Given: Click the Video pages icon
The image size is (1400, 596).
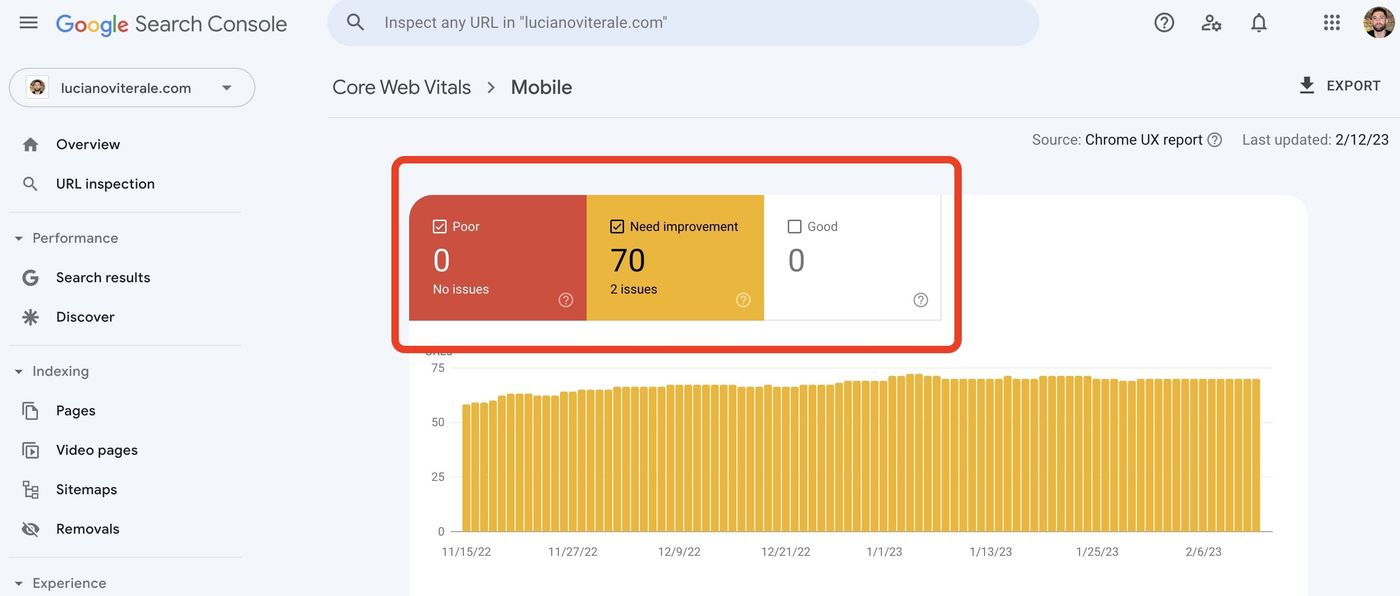Looking at the screenshot, I should coord(31,450).
